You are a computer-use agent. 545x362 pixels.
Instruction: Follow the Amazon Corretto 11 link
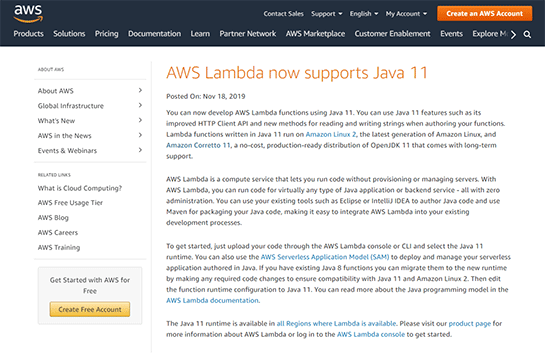(x=198, y=145)
